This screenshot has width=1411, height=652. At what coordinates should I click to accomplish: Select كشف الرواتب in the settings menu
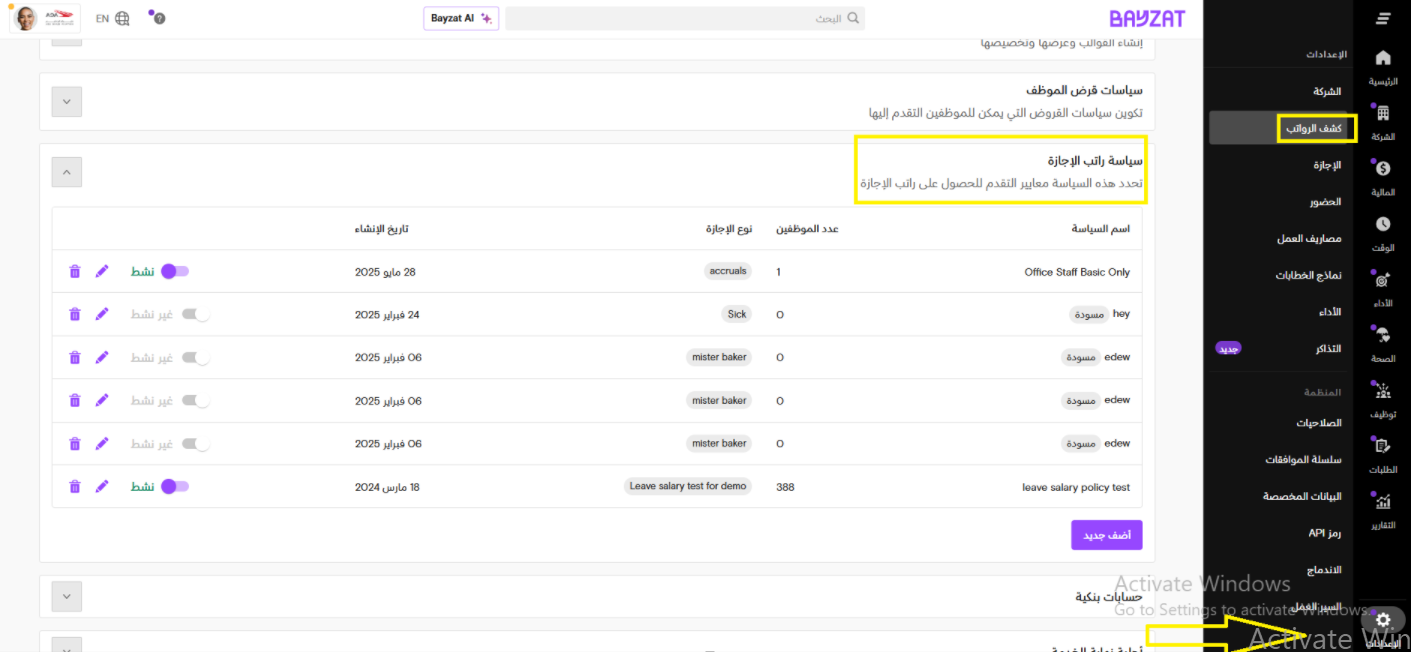click(x=1314, y=128)
